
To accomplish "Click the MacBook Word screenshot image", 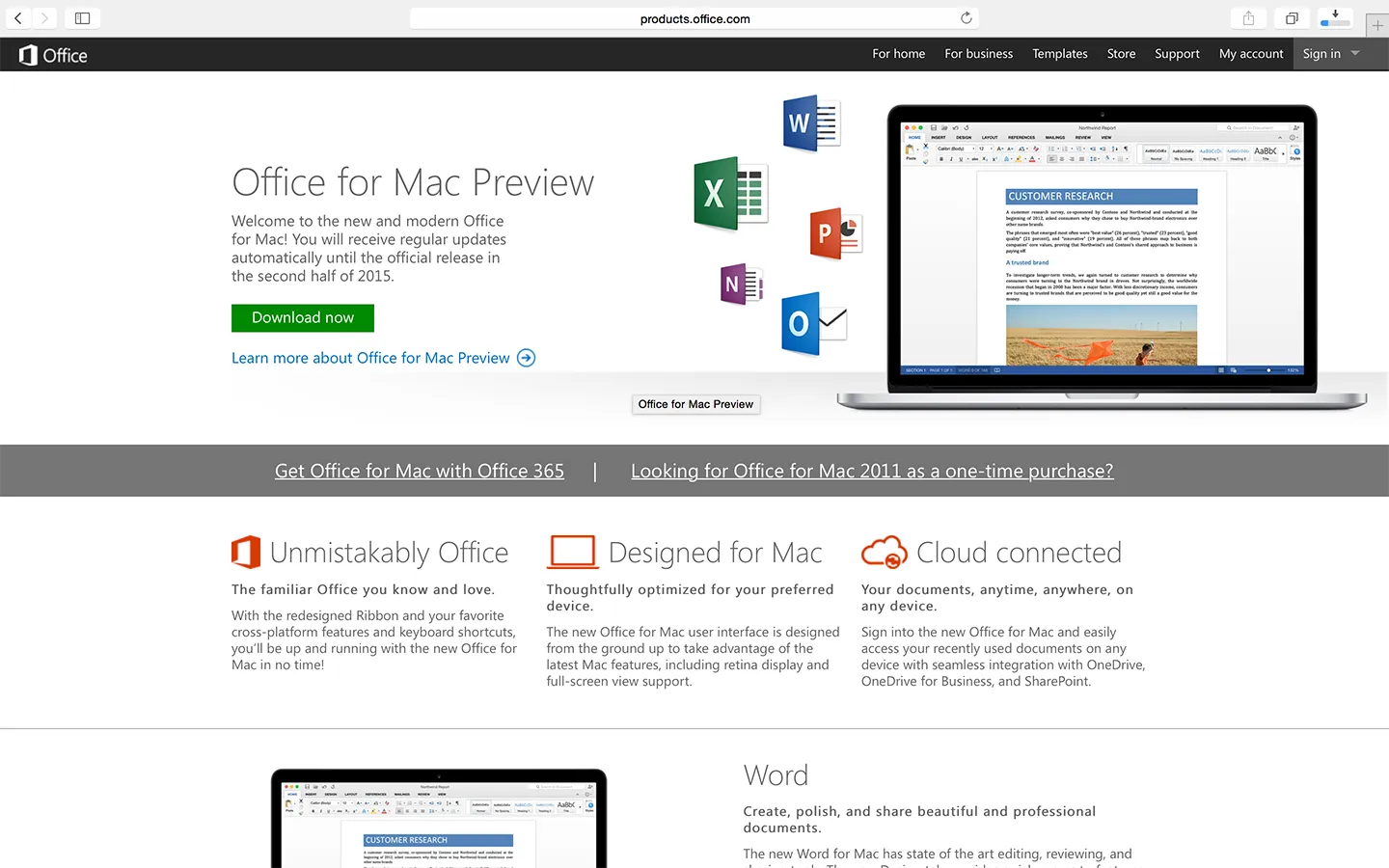I will 1102,251.
